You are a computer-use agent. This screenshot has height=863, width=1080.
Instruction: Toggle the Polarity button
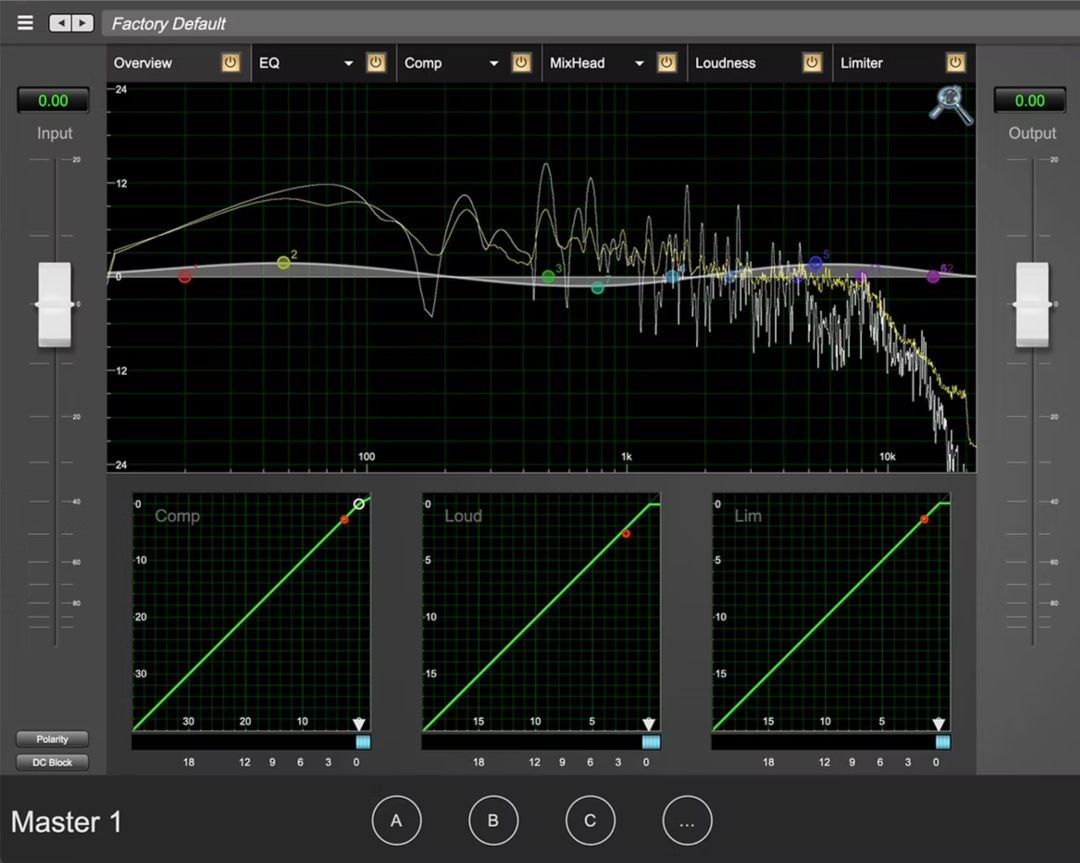52,739
